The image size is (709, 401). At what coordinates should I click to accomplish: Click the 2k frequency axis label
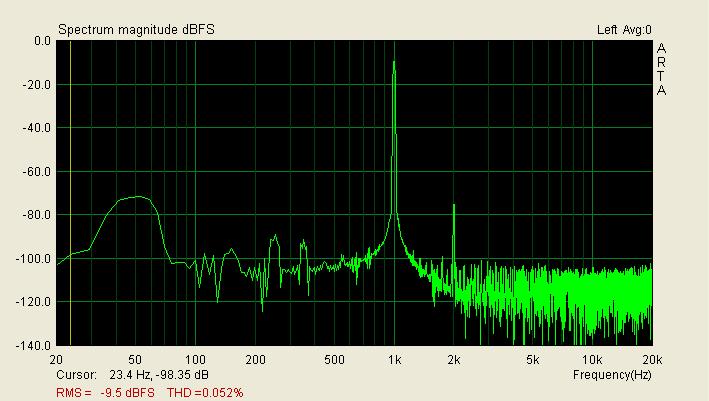454,360
